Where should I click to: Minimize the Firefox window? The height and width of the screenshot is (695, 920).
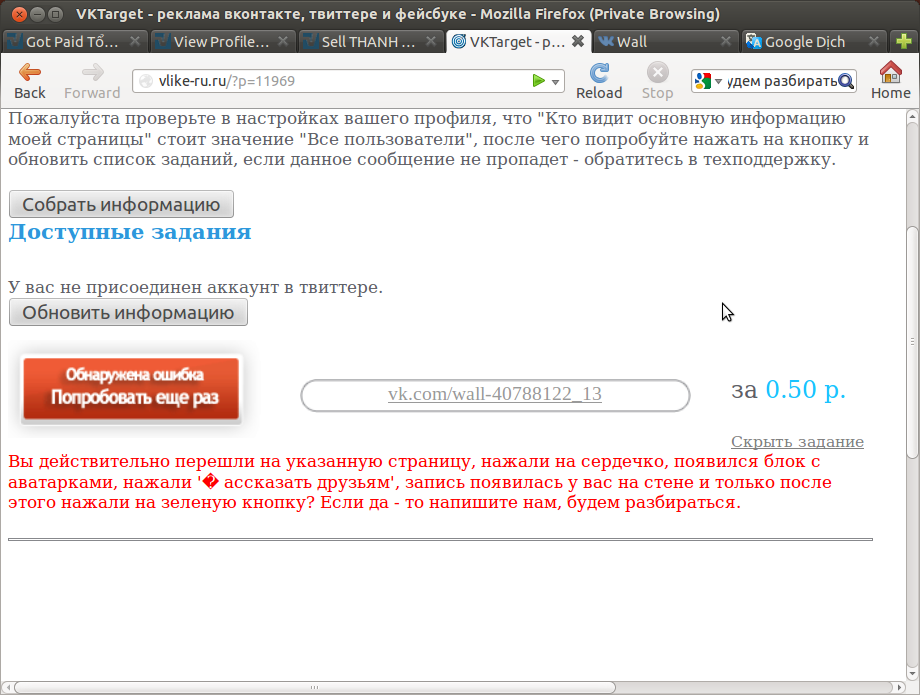pos(38,13)
